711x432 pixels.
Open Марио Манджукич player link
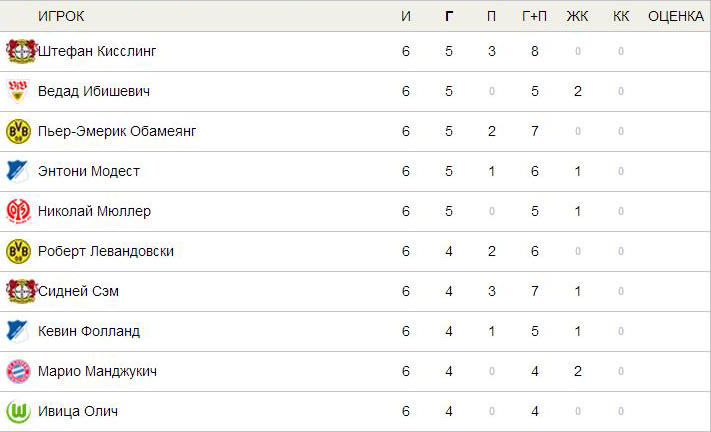pos(97,371)
